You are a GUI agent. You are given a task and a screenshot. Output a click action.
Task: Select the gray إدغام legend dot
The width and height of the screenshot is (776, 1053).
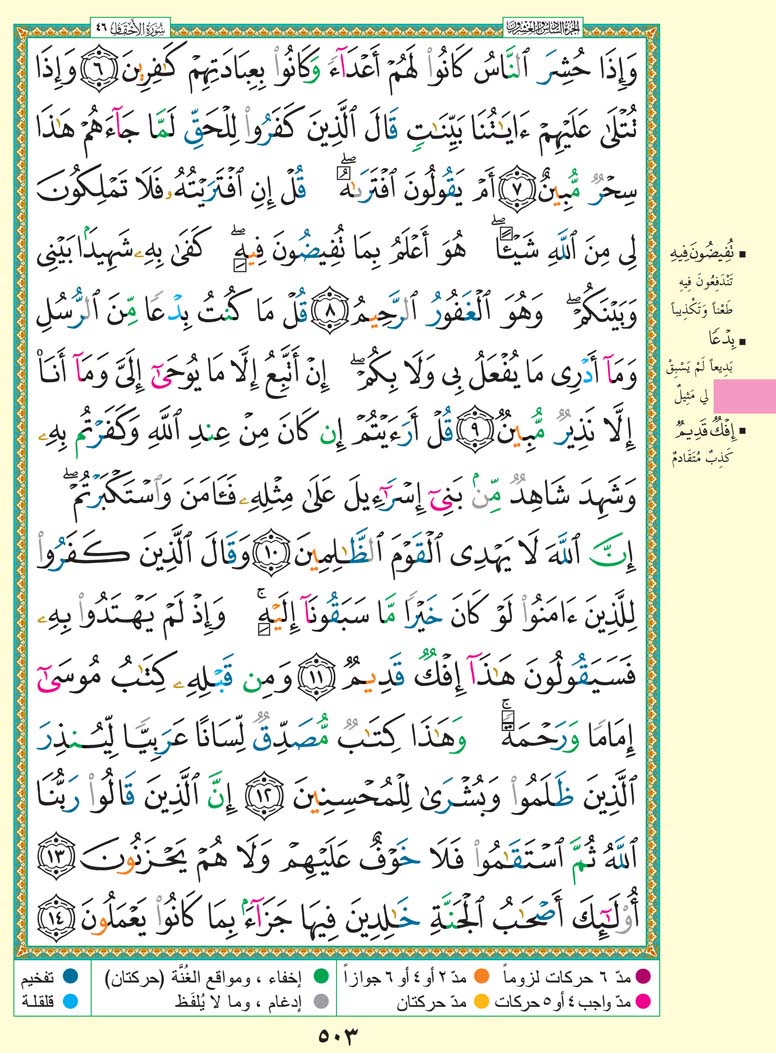tap(319, 997)
